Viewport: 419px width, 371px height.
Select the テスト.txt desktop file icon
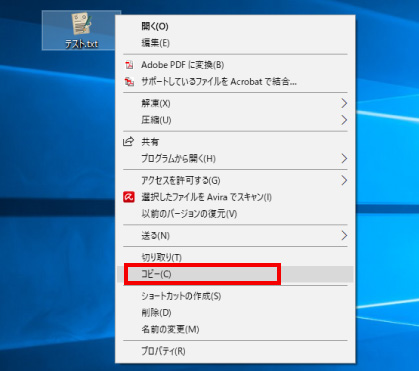tap(81, 30)
